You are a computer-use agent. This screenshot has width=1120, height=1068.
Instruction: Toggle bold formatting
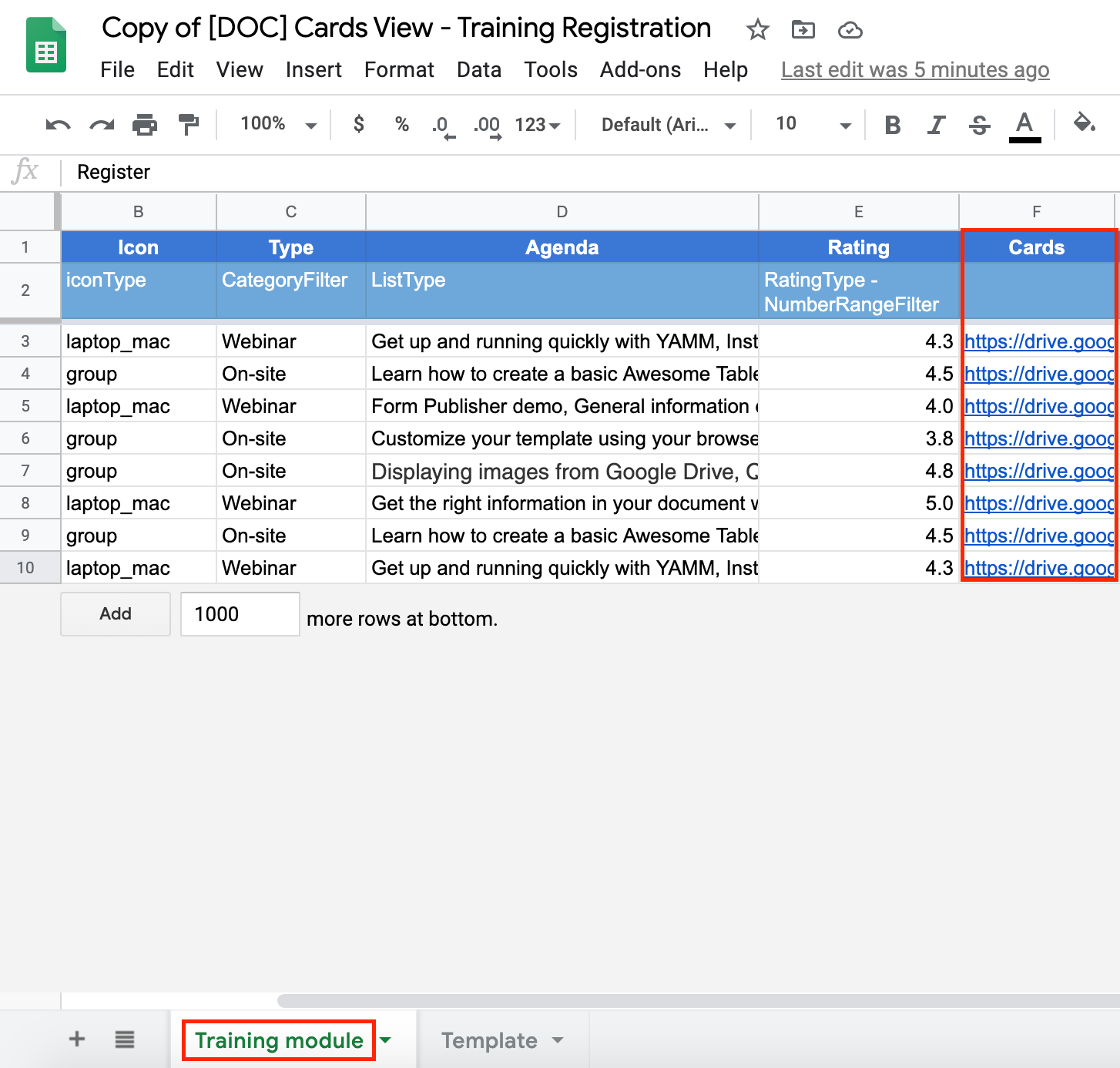[893, 125]
